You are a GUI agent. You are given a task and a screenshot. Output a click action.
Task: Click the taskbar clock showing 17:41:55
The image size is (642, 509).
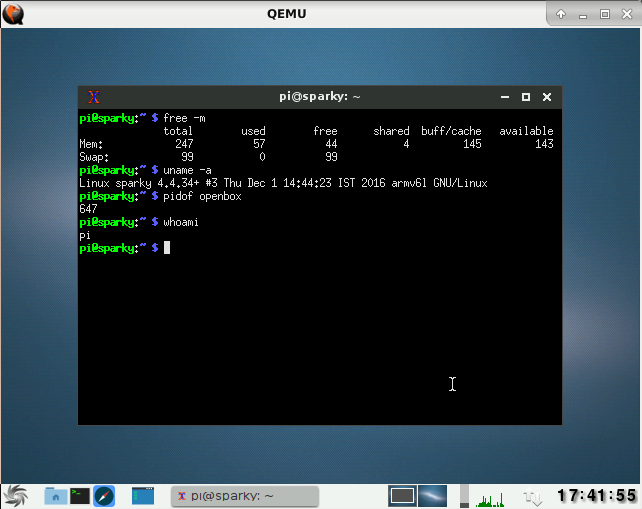[596, 496]
